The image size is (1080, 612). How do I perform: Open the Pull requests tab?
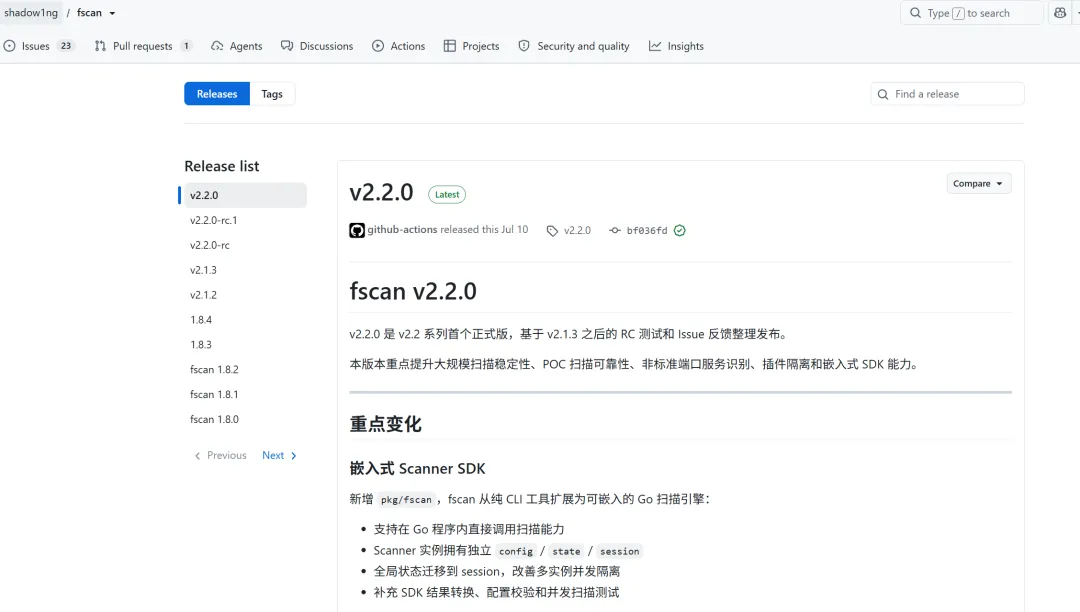(143, 46)
